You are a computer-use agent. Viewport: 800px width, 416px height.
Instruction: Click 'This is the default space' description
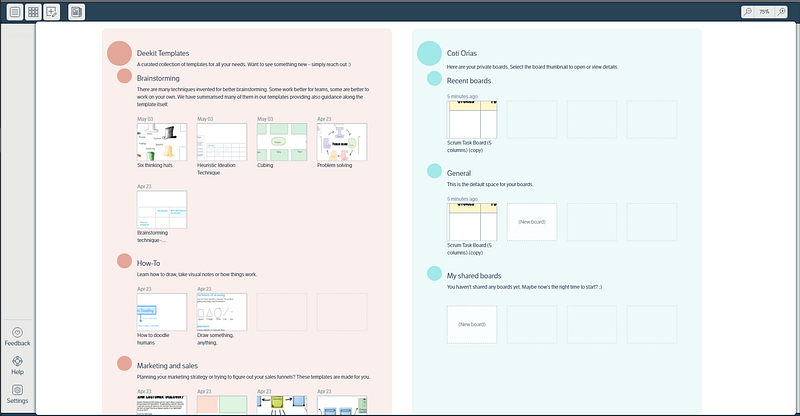490,184
